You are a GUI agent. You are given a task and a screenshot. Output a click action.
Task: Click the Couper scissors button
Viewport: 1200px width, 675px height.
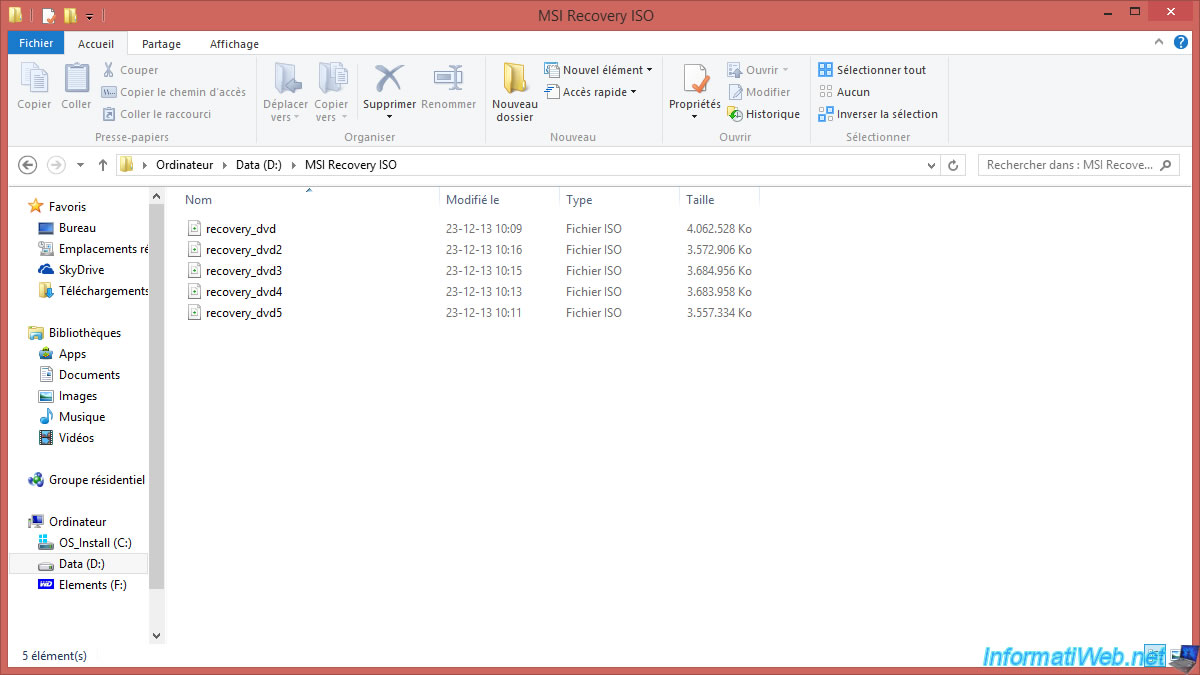130,70
